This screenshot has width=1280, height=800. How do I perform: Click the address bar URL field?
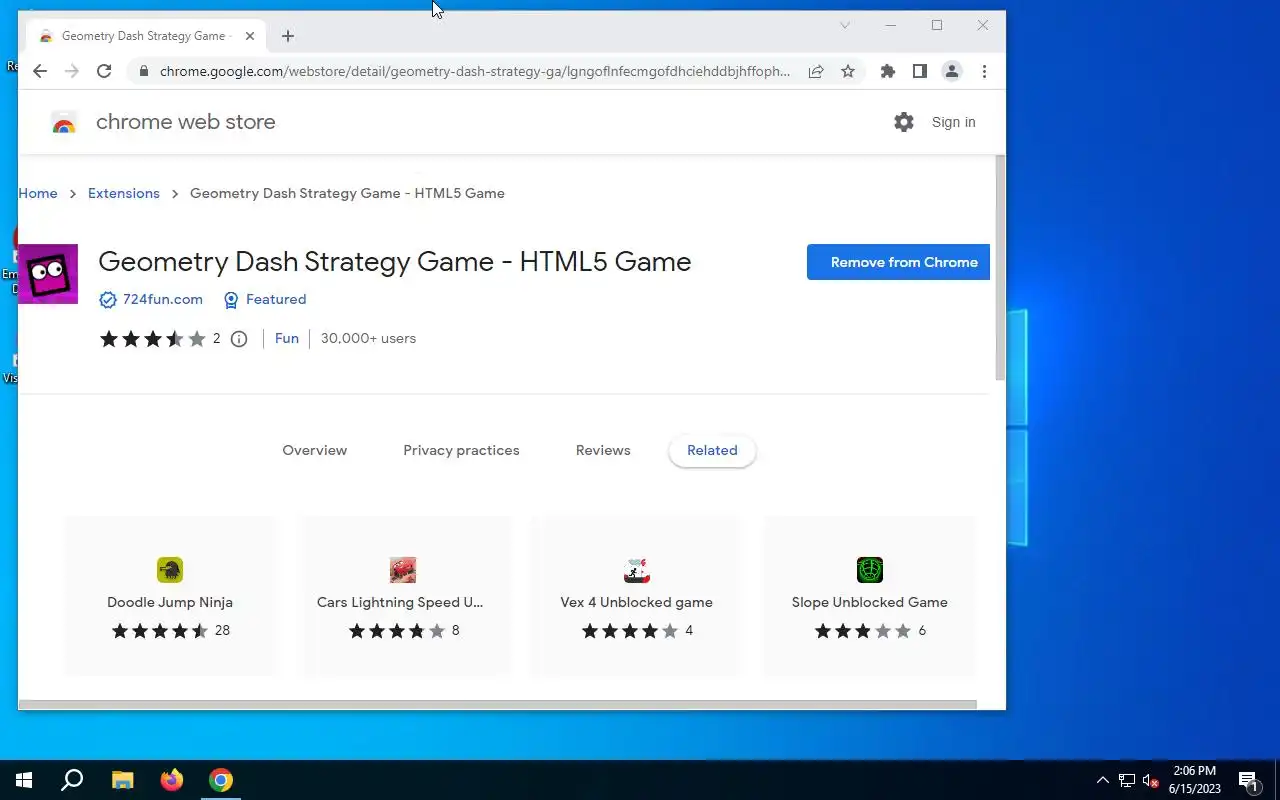tap(475, 71)
